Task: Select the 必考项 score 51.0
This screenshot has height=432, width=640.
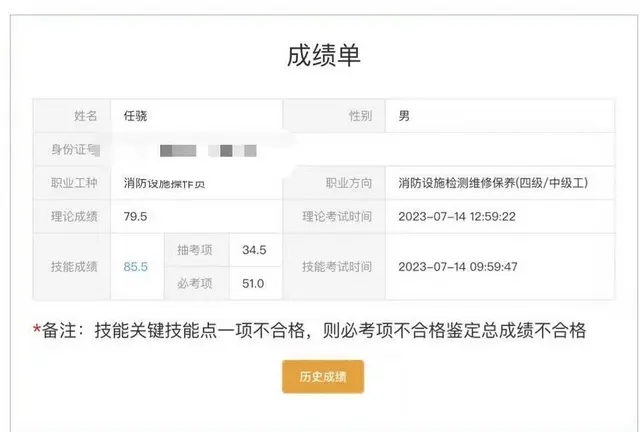Action: (x=253, y=283)
